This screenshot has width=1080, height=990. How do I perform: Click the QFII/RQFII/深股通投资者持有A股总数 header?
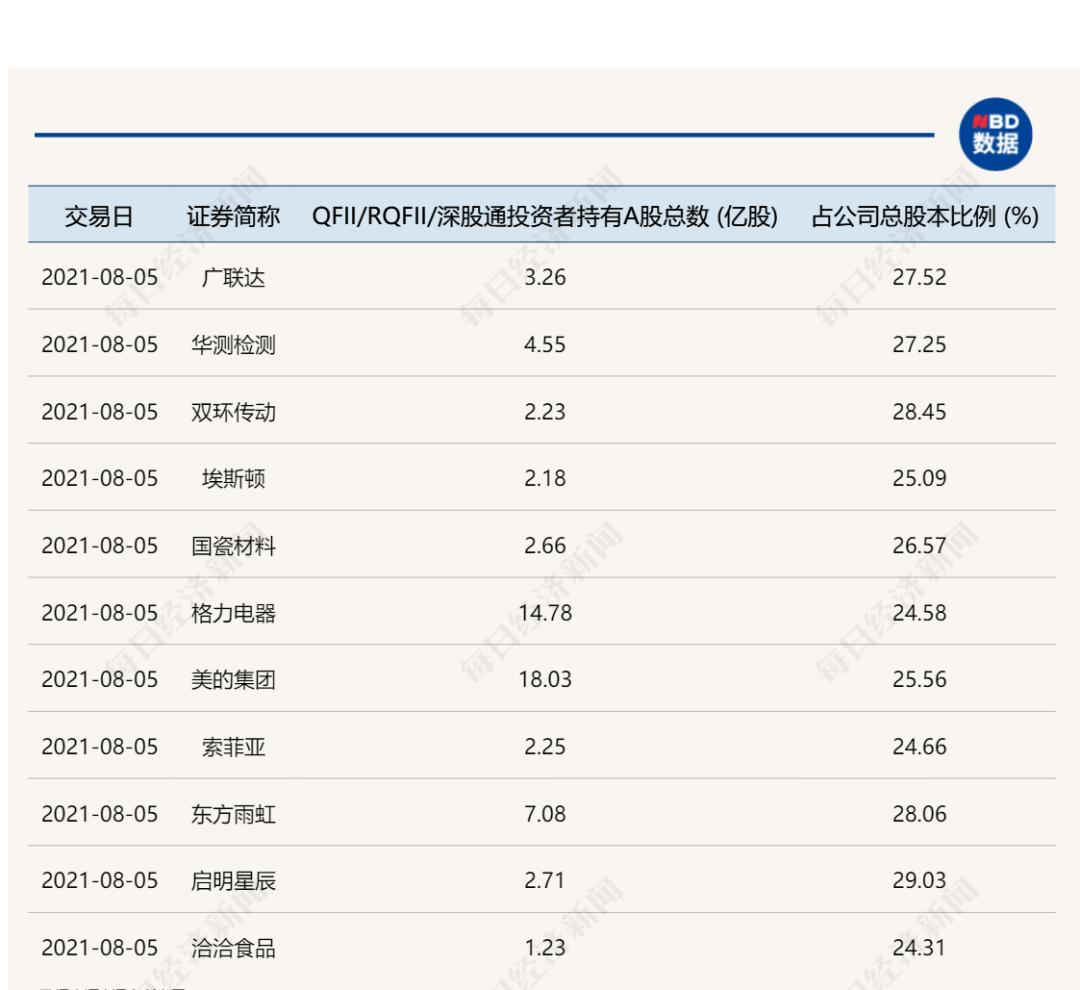click(x=545, y=213)
